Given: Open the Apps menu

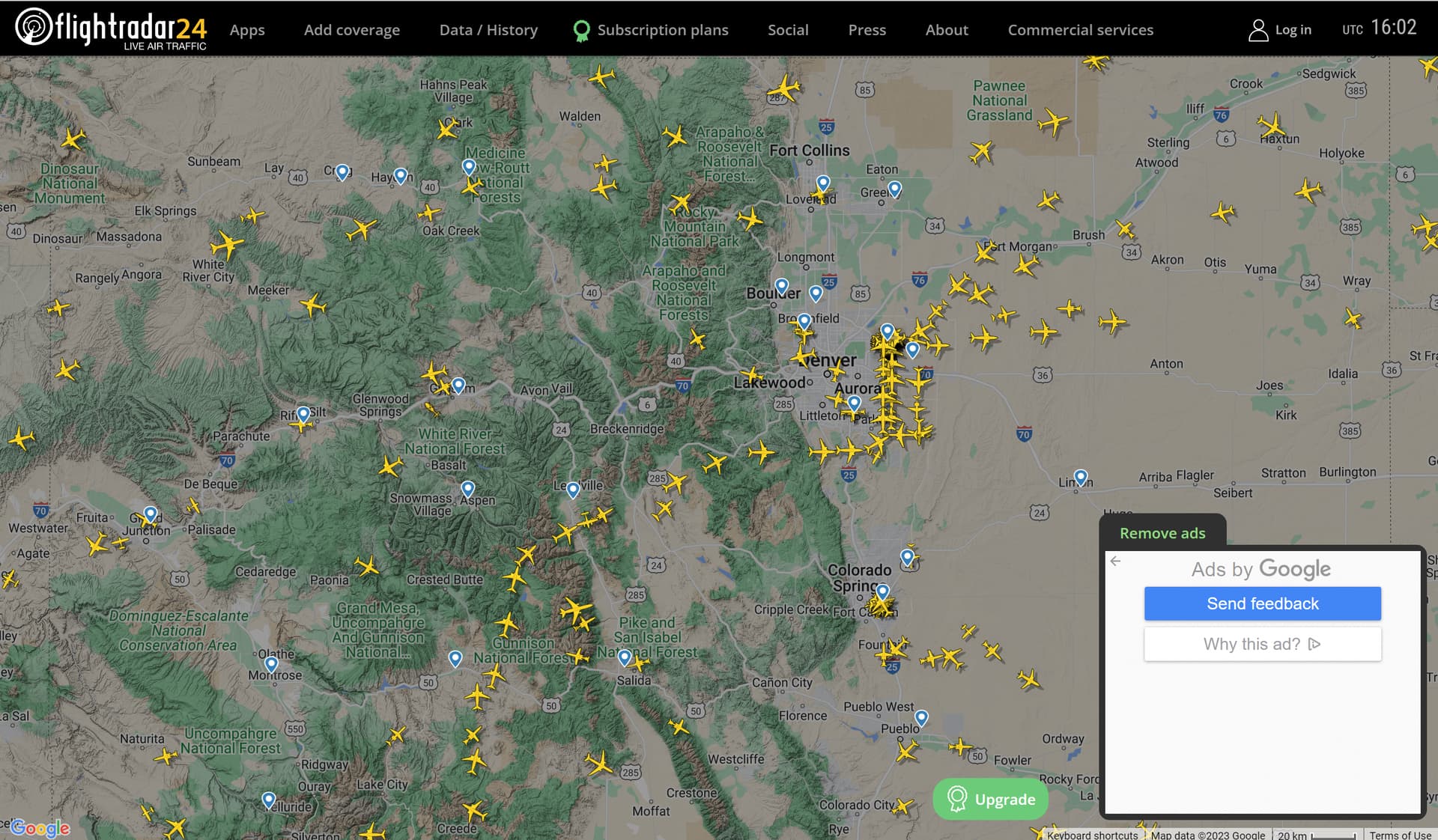Looking at the screenshot, I should pyautogui.click(x=247, y=30).
